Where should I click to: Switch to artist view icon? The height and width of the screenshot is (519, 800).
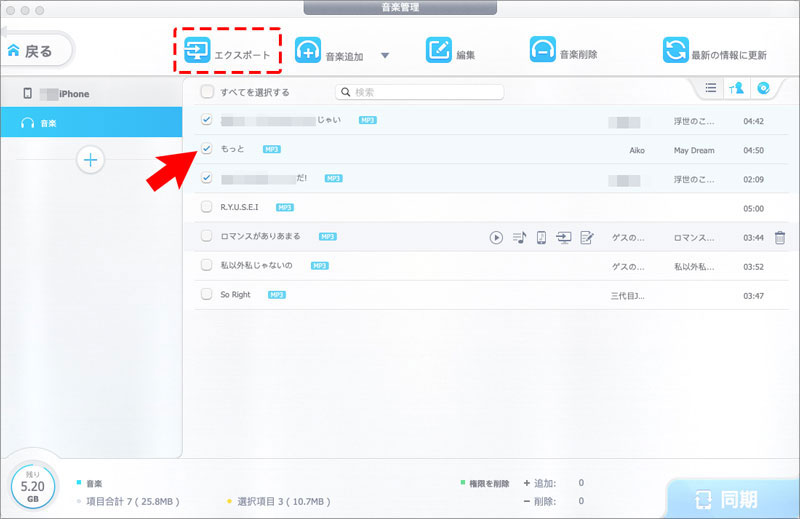coord(736,88)
